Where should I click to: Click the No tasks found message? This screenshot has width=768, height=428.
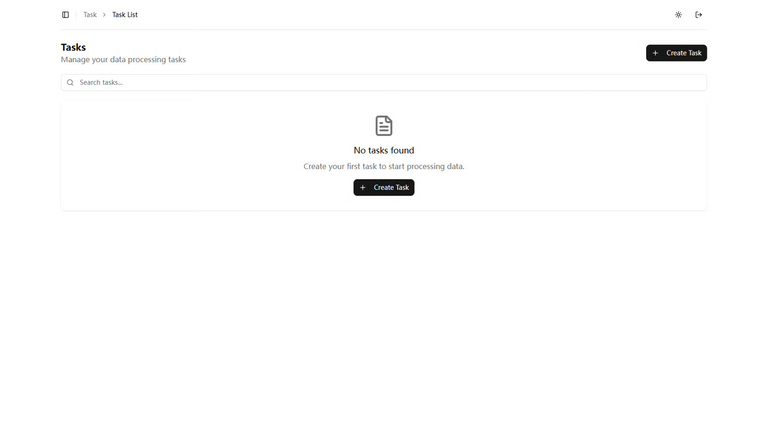[384, 151]
